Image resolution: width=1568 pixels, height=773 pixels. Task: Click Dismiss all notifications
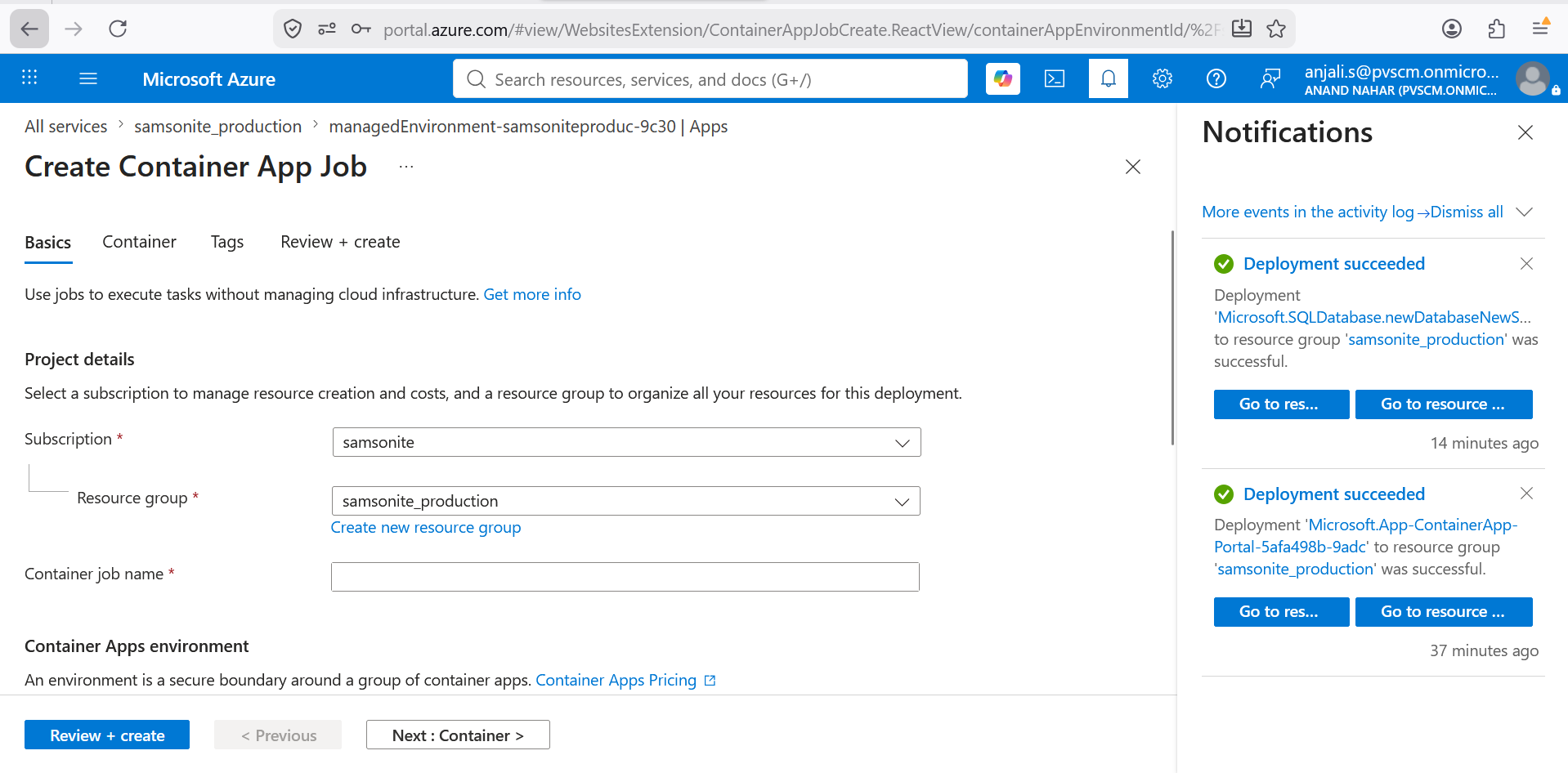[1467, 212]
